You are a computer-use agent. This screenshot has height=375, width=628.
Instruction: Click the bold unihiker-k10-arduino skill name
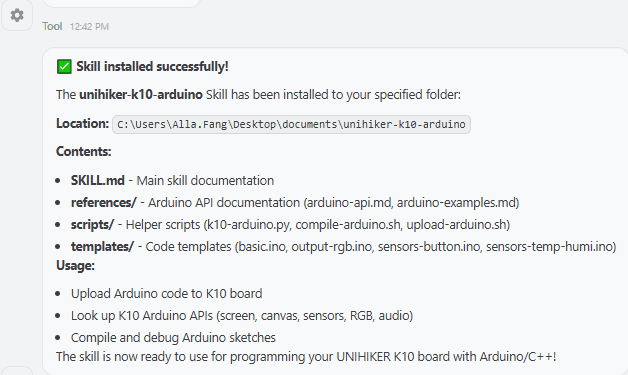(x=141, y=95)
